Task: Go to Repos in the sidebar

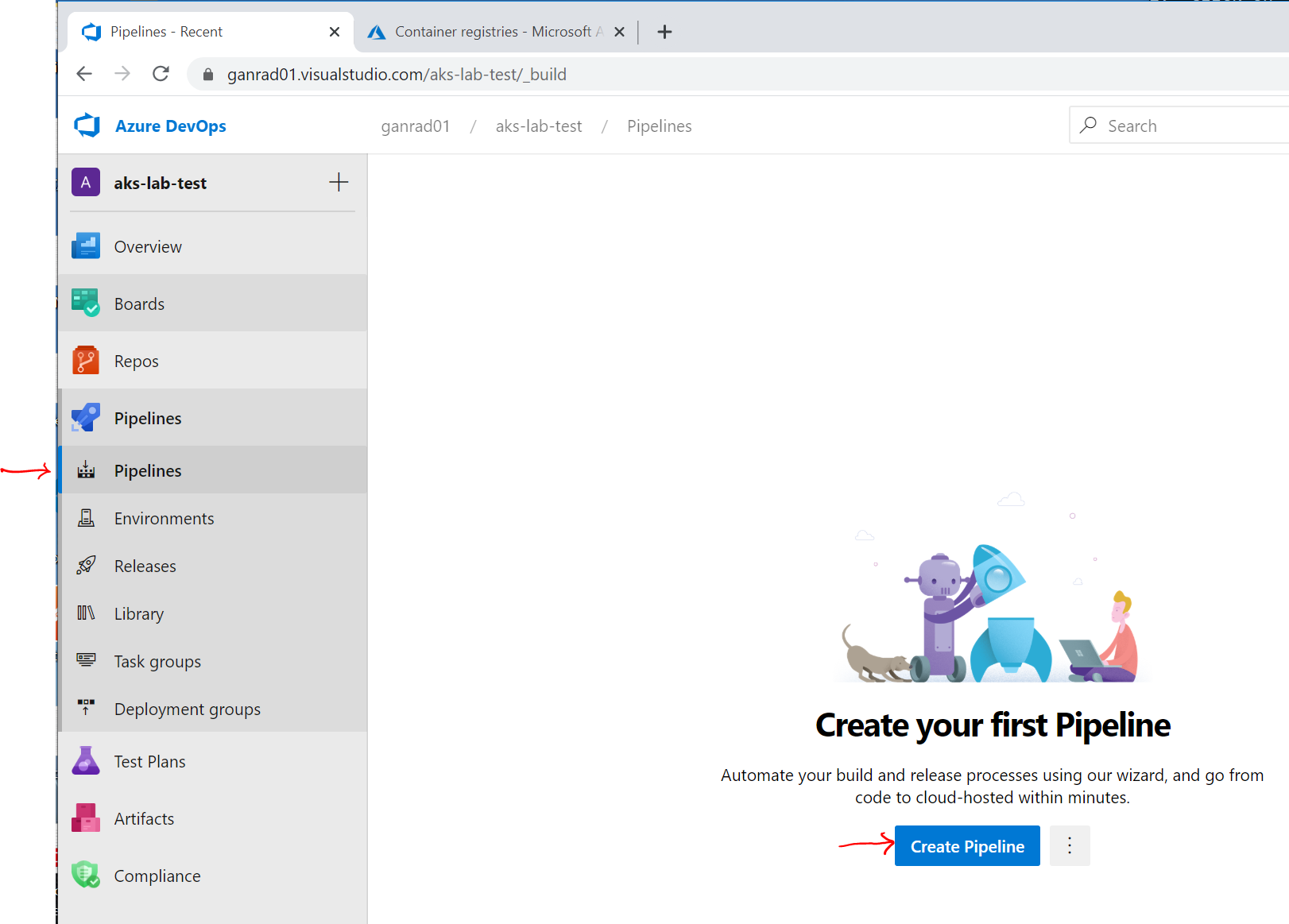Action: [x=212, y=361]
